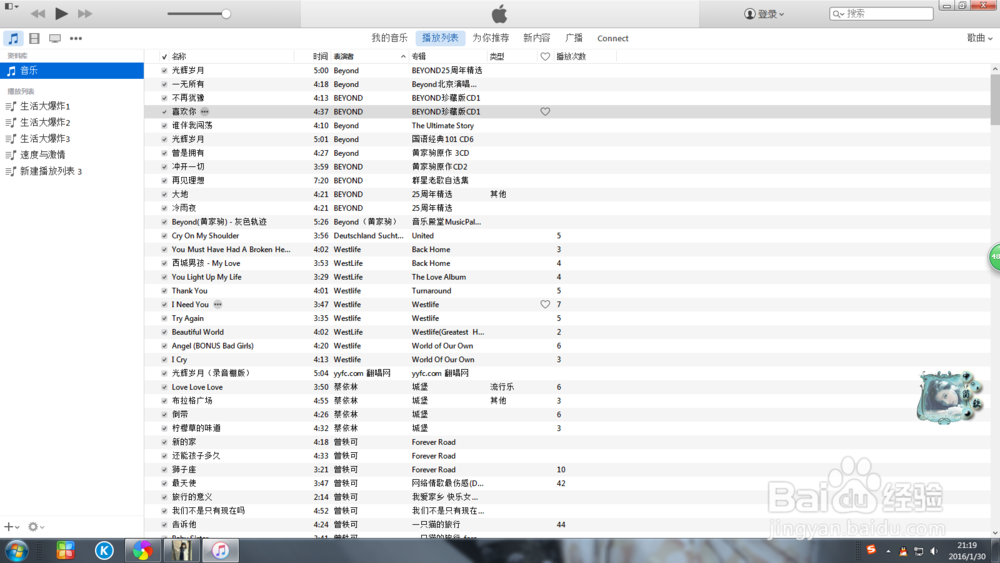Open the top-left window menu dropdown
Screen dimensions: 1000x563
[11, 6]
